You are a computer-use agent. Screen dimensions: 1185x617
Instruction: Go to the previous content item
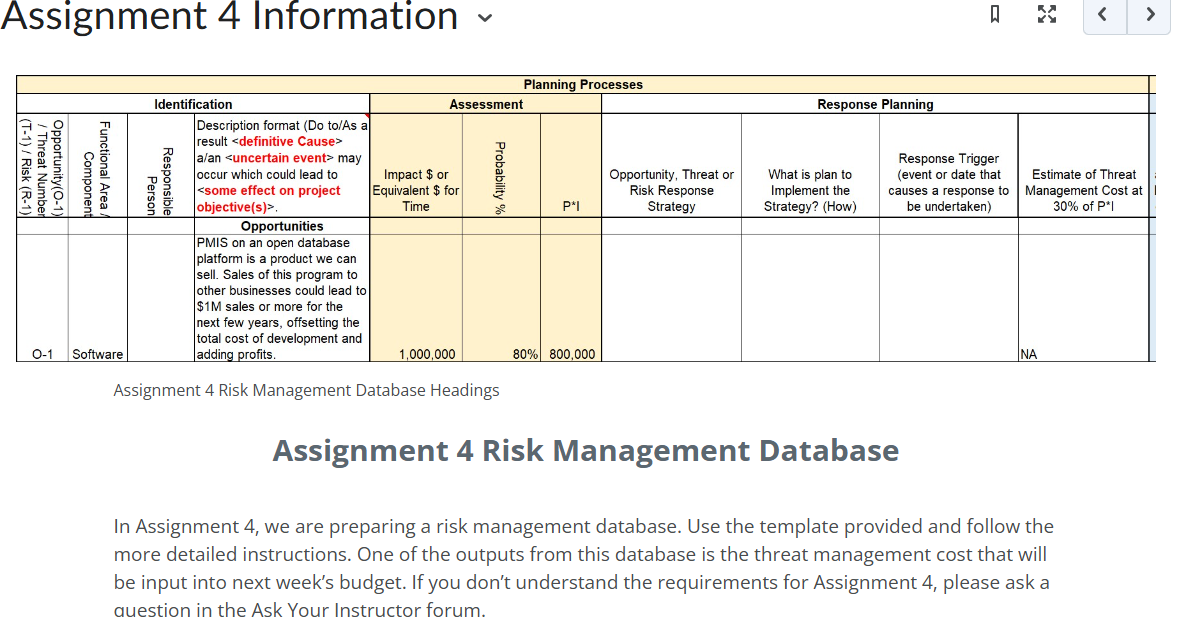point(1104,14)
